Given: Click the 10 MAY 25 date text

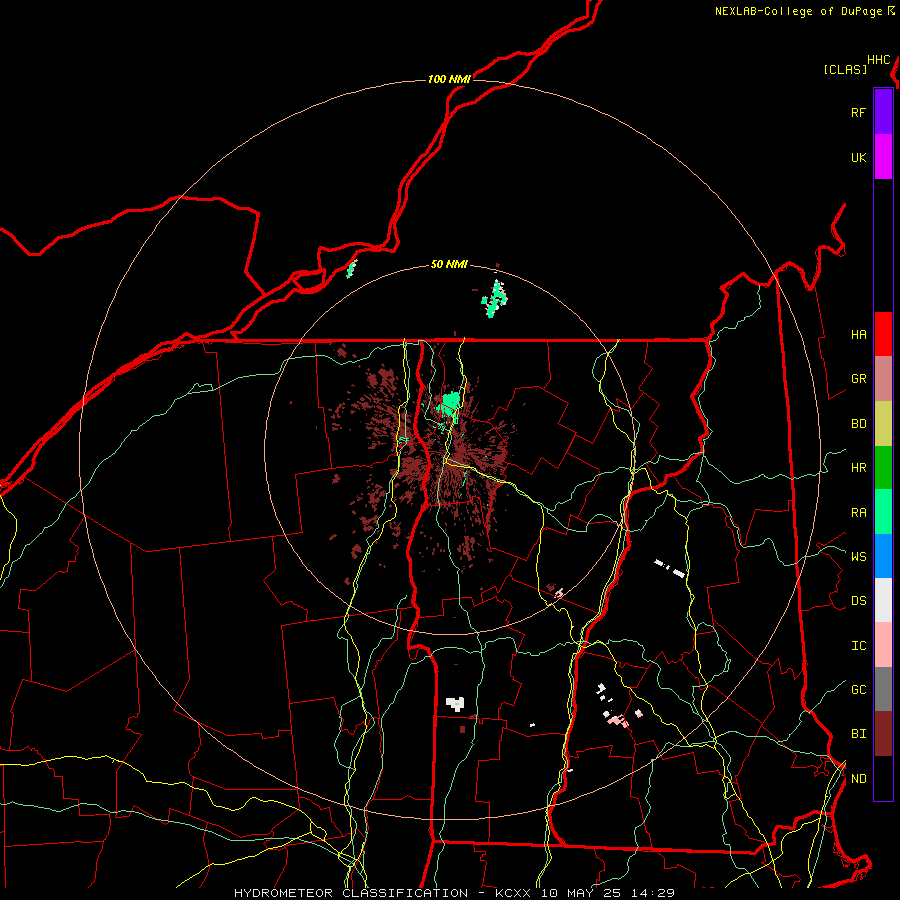Looking at the screenshot, I should click(581, 893).
